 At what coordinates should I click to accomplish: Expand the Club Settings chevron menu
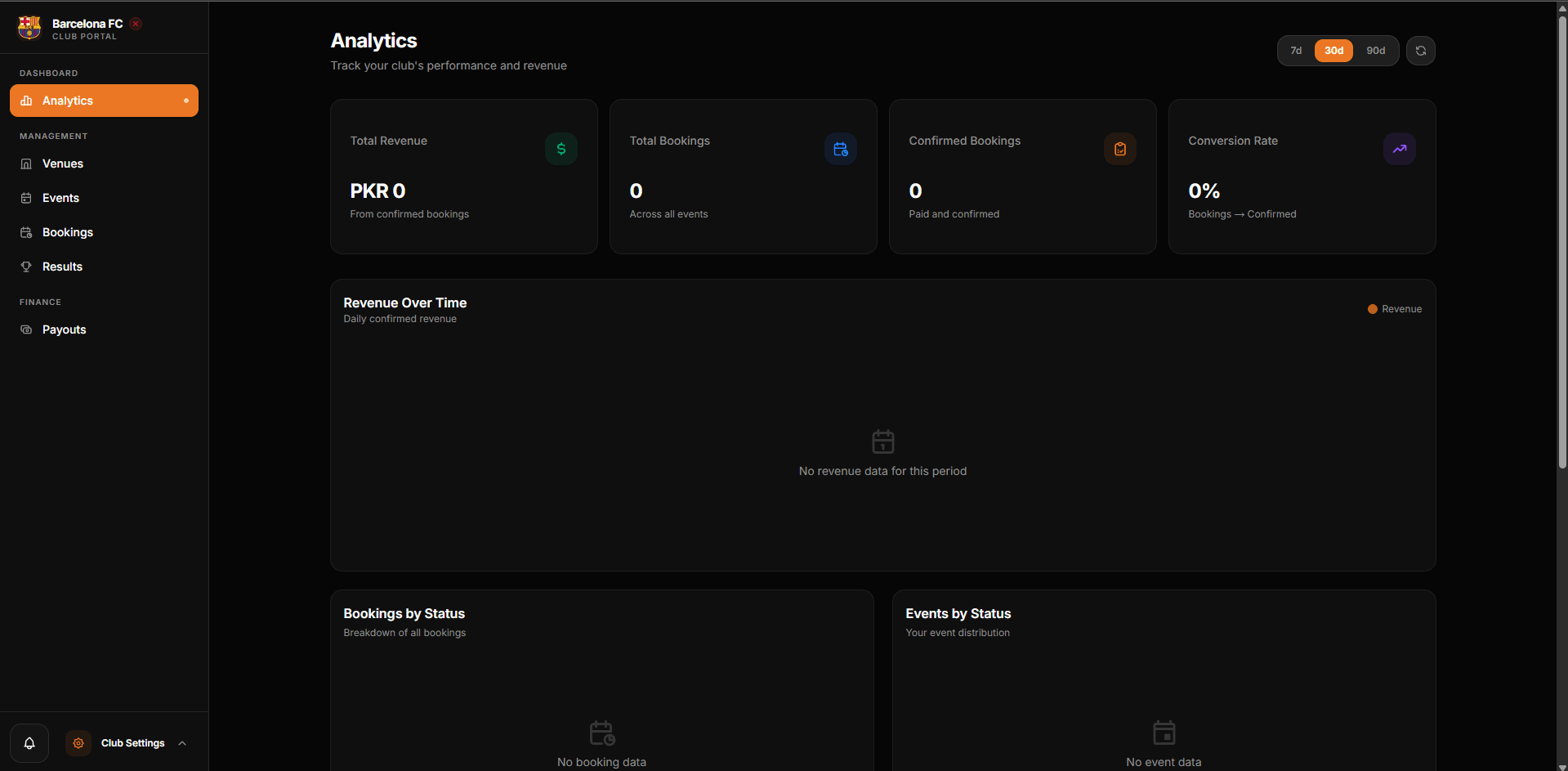click(182, 743)
